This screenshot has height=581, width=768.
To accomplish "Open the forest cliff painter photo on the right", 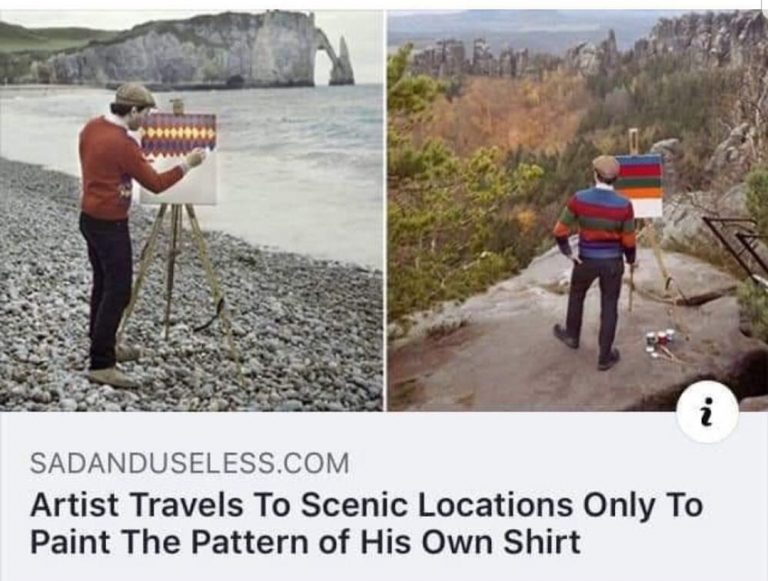I will (x=577, y=211).
